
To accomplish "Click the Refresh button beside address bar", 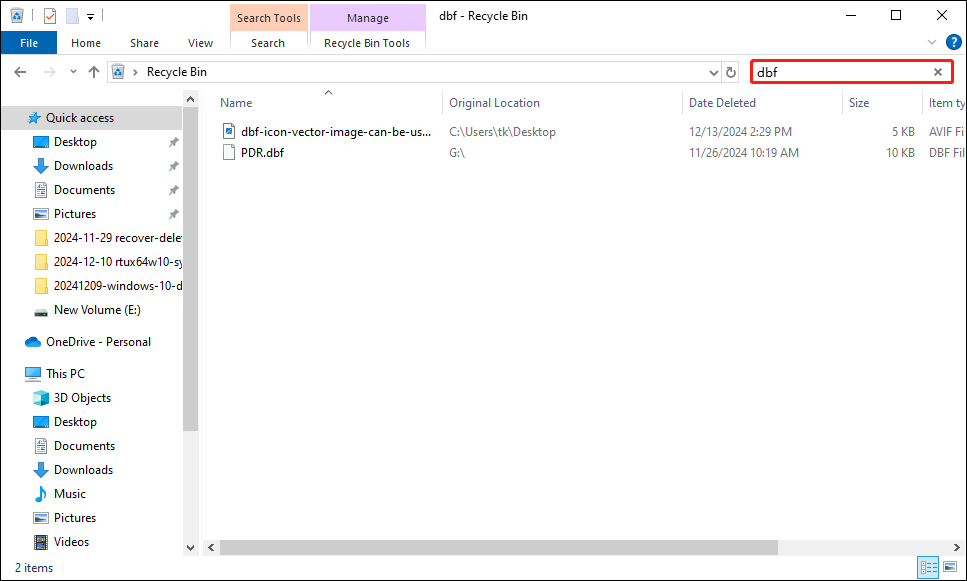I will [x=731, y=72].
